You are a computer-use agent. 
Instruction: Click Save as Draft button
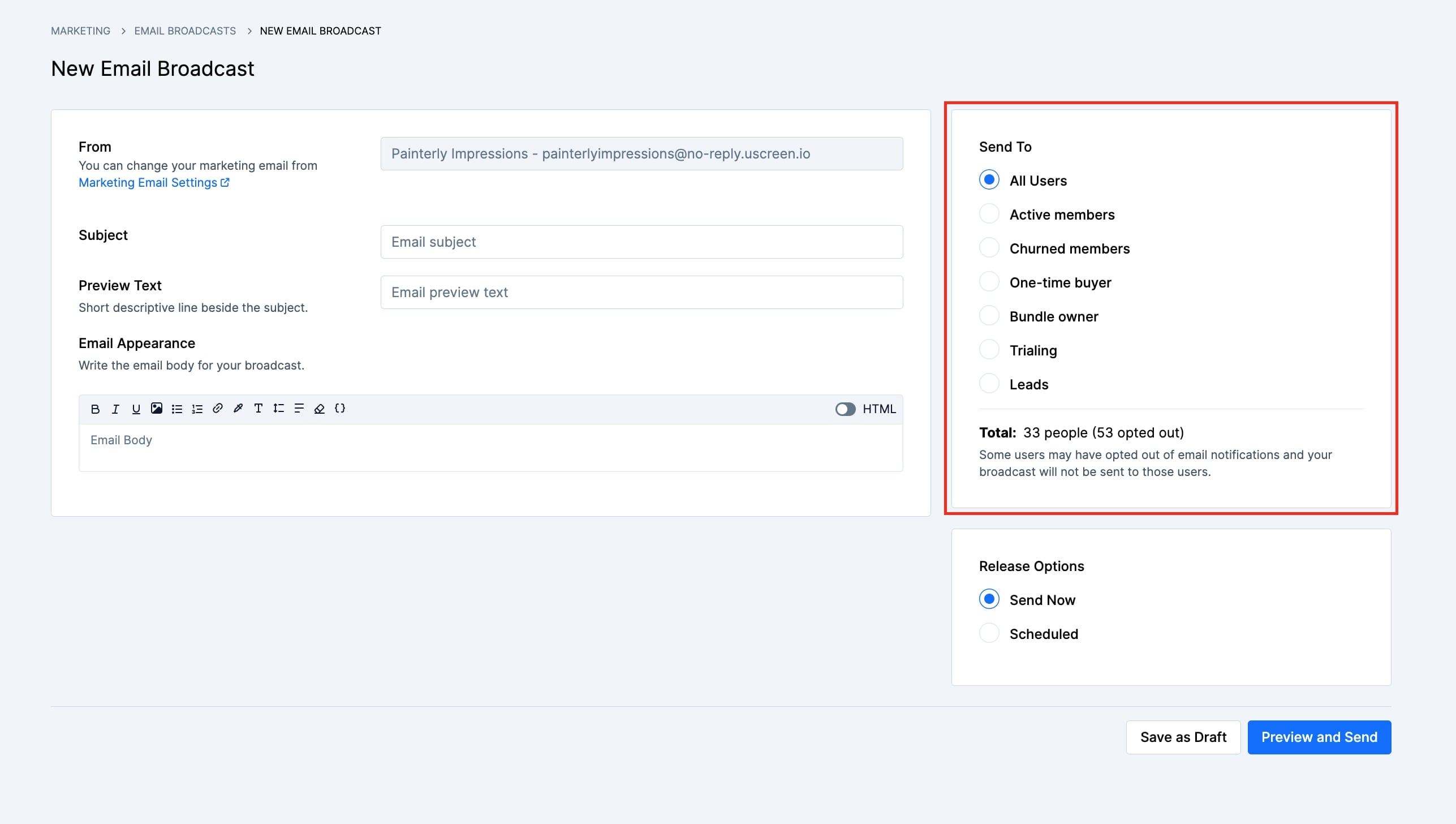[1183, 737]
